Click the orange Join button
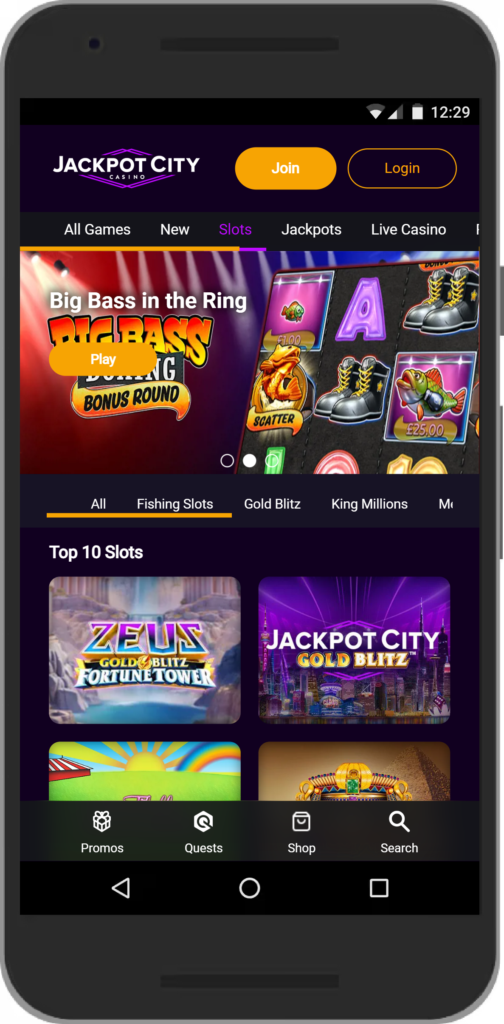 coord(285,168)
